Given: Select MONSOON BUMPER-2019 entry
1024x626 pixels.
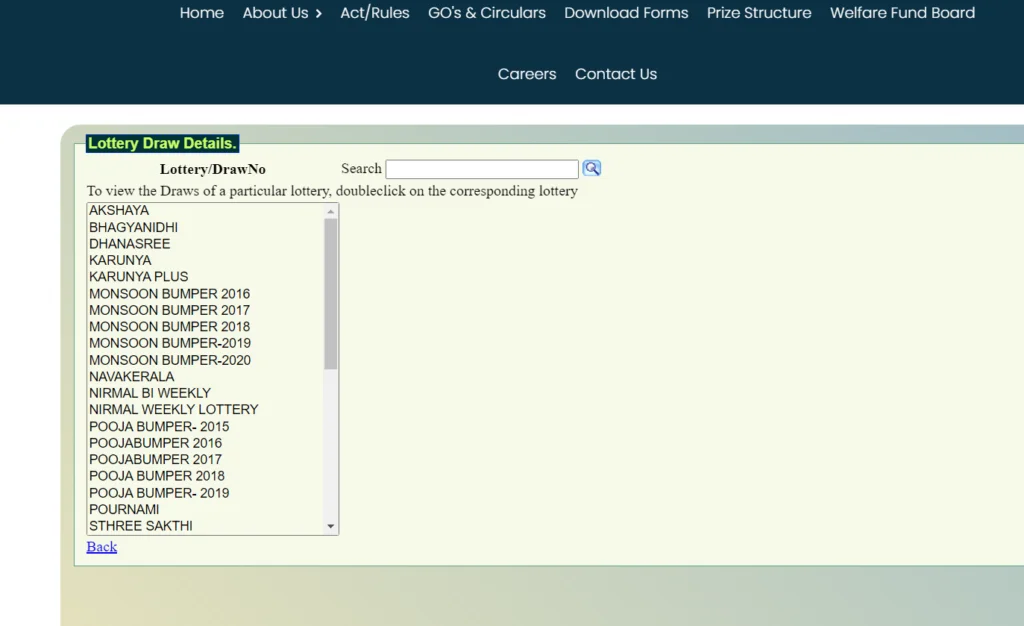Looking at the screenshot, I should point(205,343).
